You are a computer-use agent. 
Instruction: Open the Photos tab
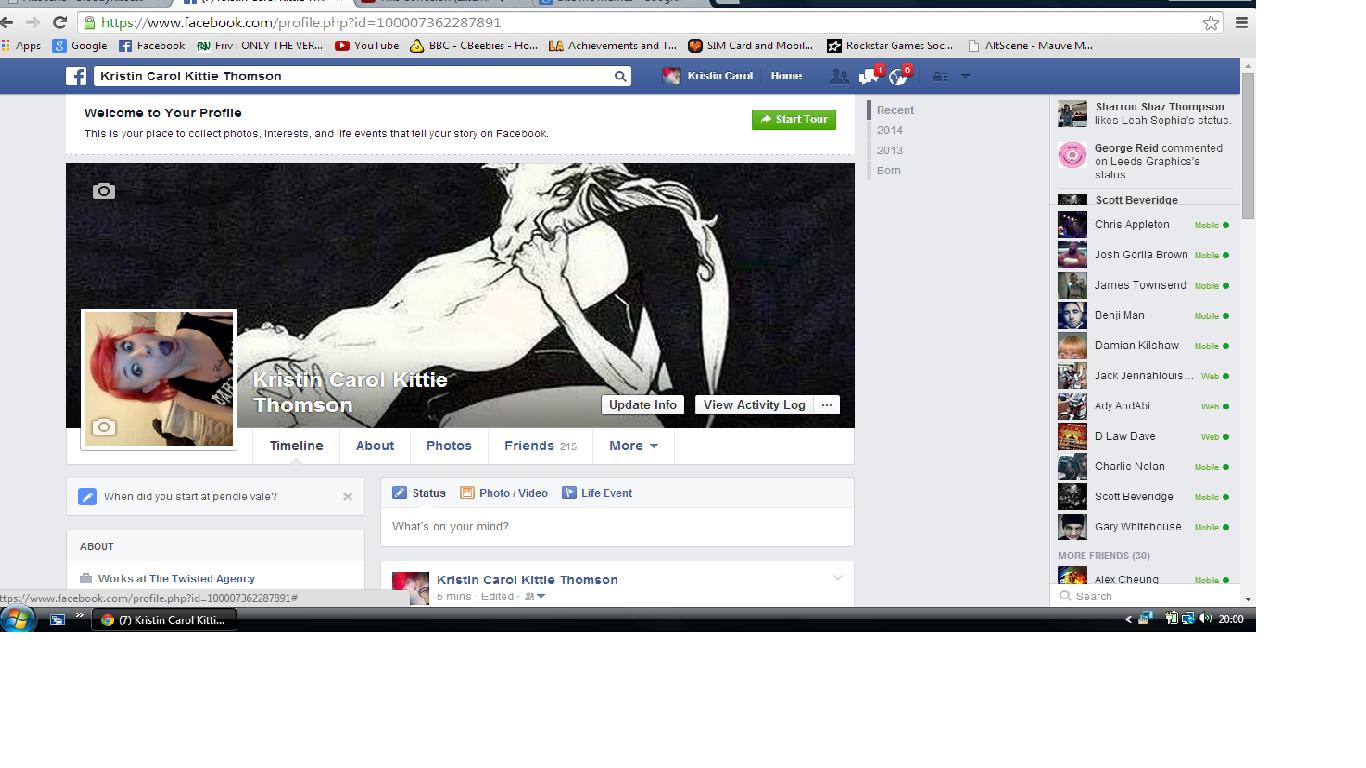pyautogui.click(x=449, y=446)
